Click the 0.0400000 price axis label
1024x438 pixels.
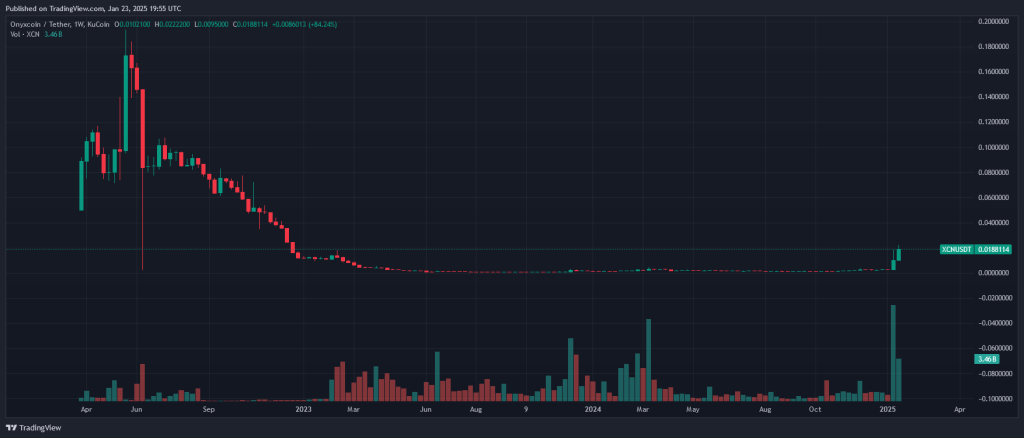pos(993,223)
